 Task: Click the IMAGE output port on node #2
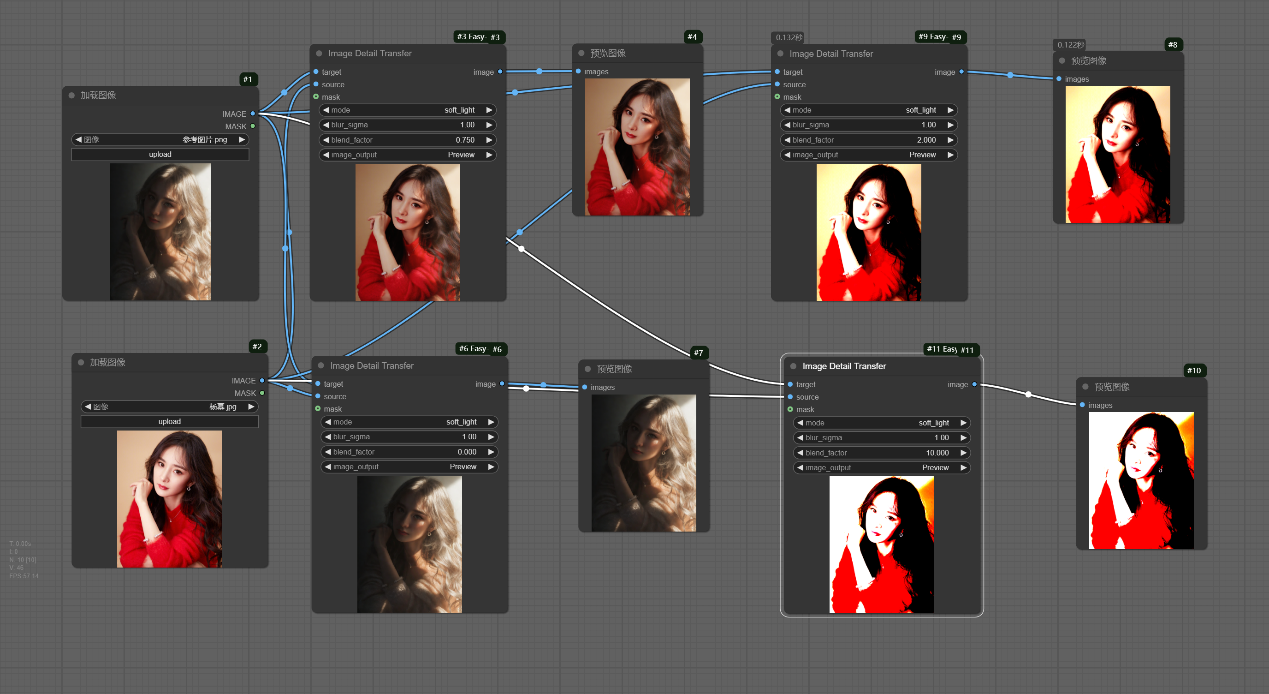(x=262, y=381)
